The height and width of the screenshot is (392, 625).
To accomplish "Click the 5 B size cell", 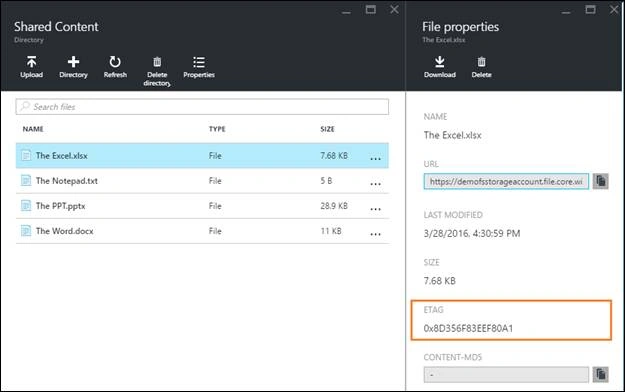I will (x=326, y=181).
